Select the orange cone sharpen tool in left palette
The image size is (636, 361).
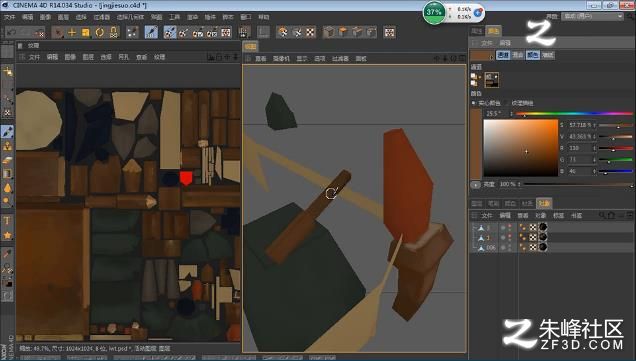point(7,188)
